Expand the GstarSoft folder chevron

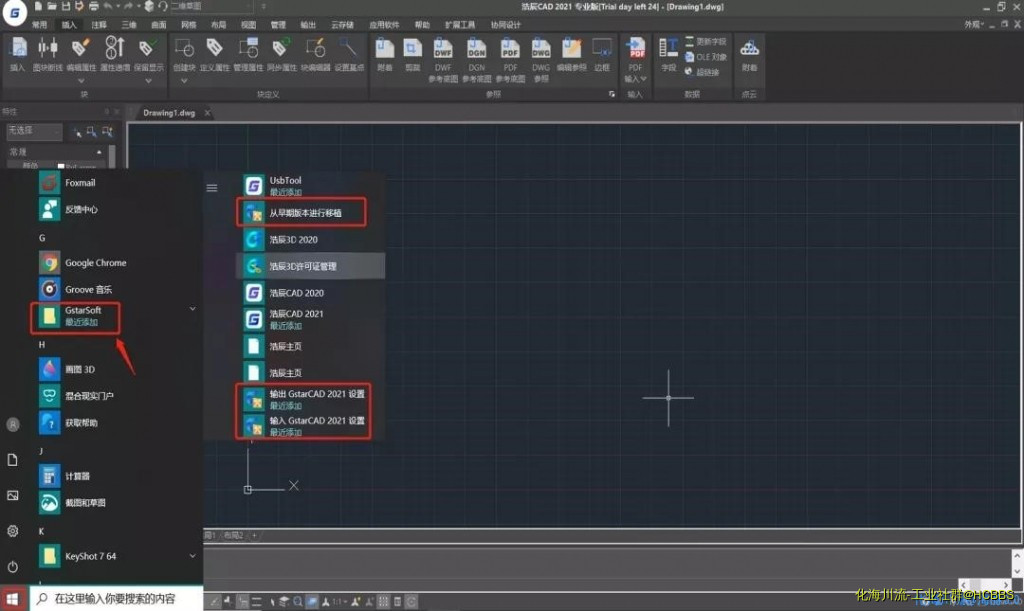pos(192,310)
